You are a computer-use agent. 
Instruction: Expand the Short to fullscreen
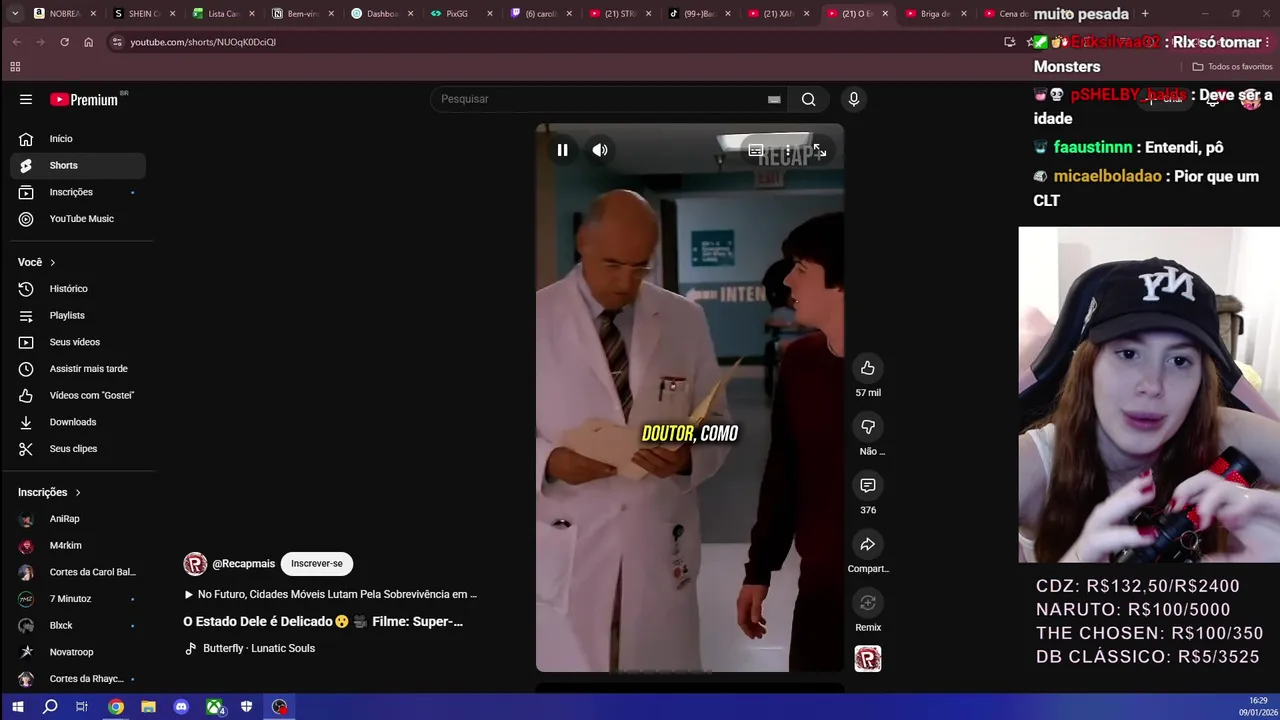tap(819, 150)
